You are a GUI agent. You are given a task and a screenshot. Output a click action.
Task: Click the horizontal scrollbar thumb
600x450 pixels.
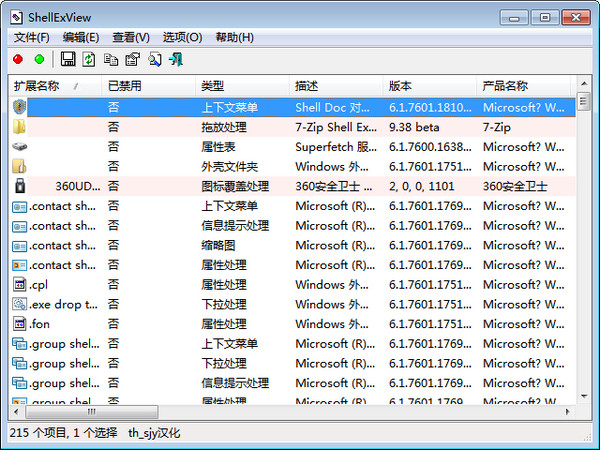pyautogui.click(x=91, y=412)
